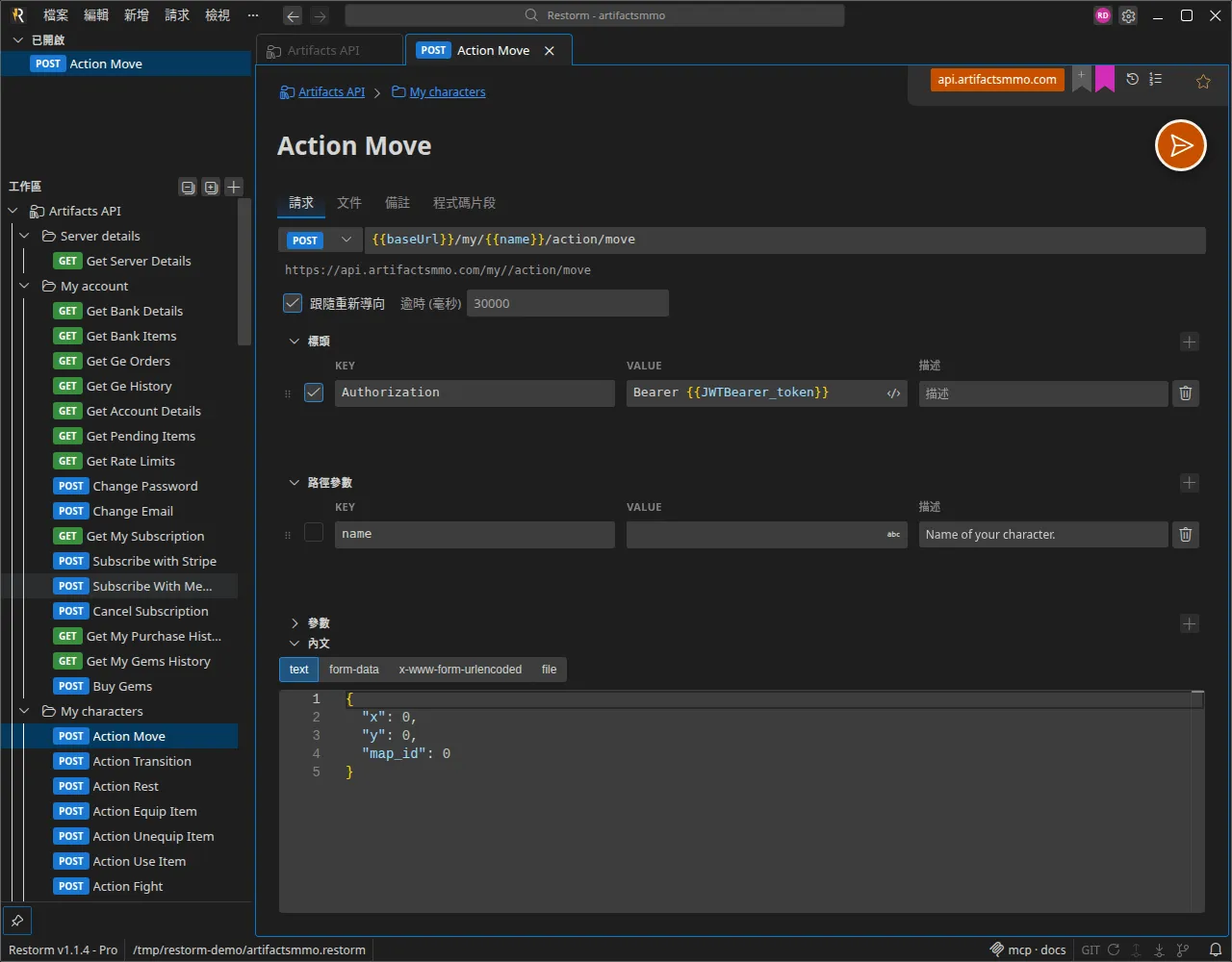
Task: Collapse the My account folder
Action: [x=26, y=286]
